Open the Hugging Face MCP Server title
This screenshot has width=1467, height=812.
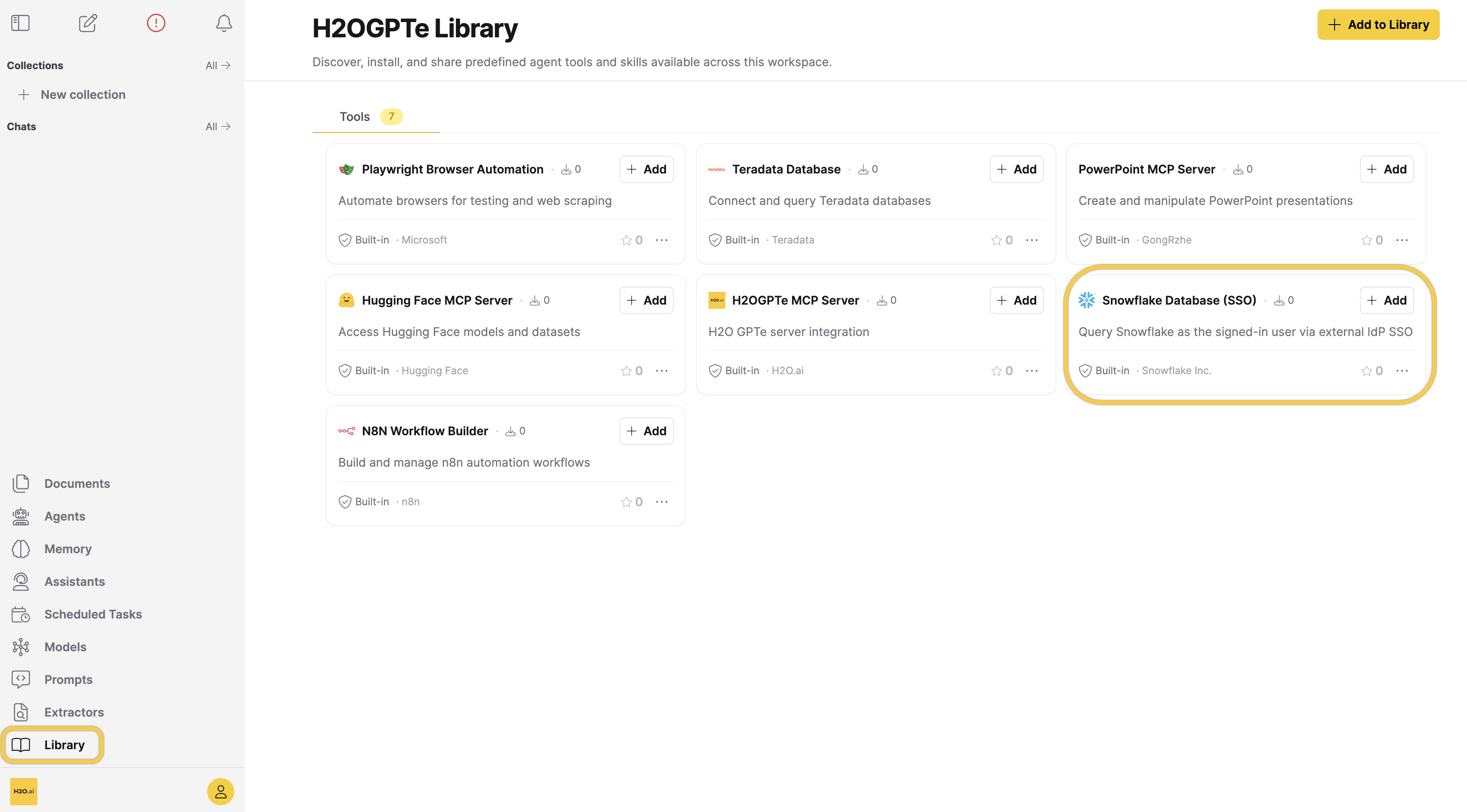coord(437,300)
